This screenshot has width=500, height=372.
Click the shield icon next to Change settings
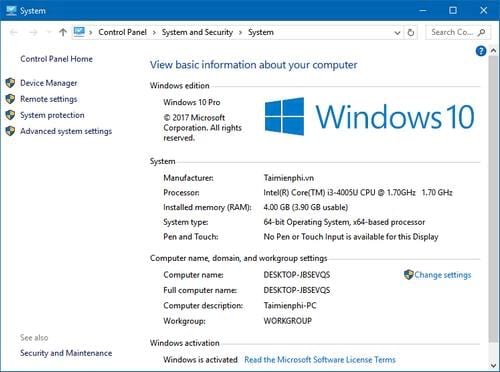tap(409, 275)
